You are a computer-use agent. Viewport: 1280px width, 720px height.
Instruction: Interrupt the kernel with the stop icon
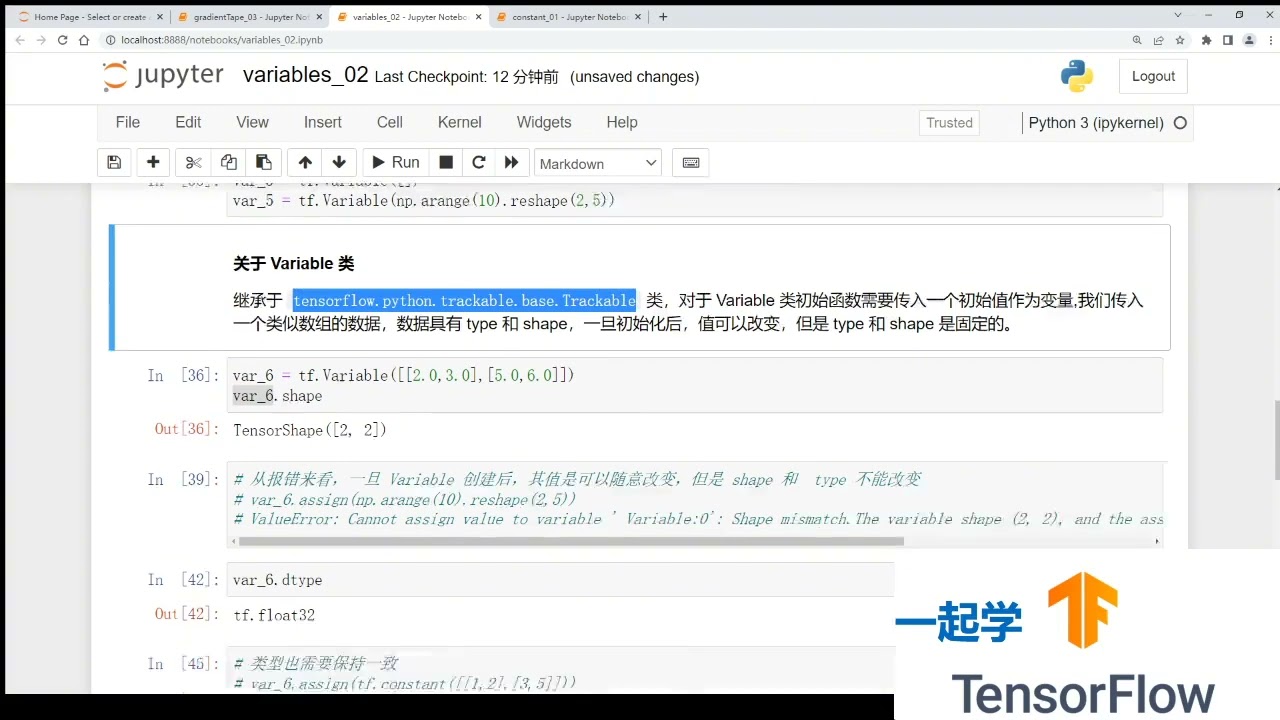click(x=446, y=162)
